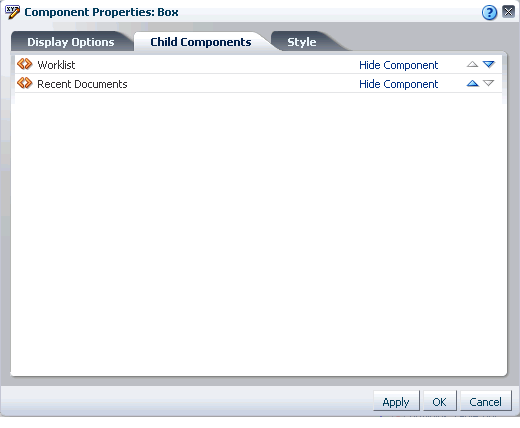520x428 pixels.
Task: Switch to the Display Options tab
Action: [x=71, y=42]
